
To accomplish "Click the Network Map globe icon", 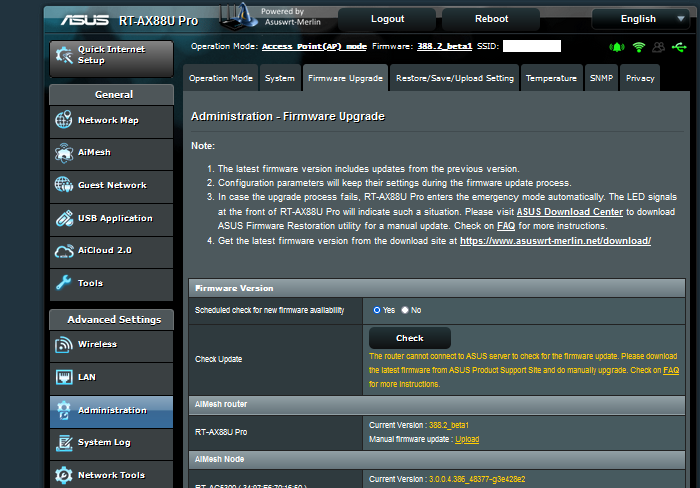I will (63, 120).
